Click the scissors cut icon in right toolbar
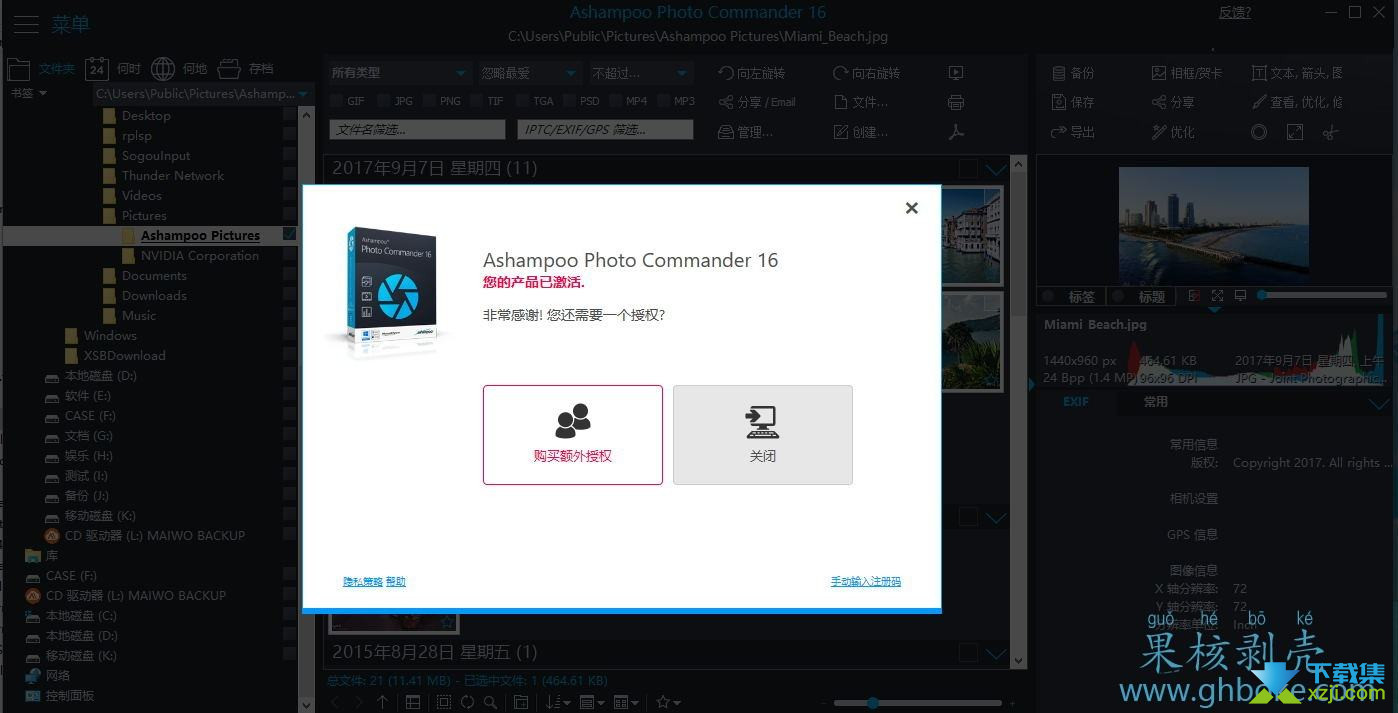 1329,132
